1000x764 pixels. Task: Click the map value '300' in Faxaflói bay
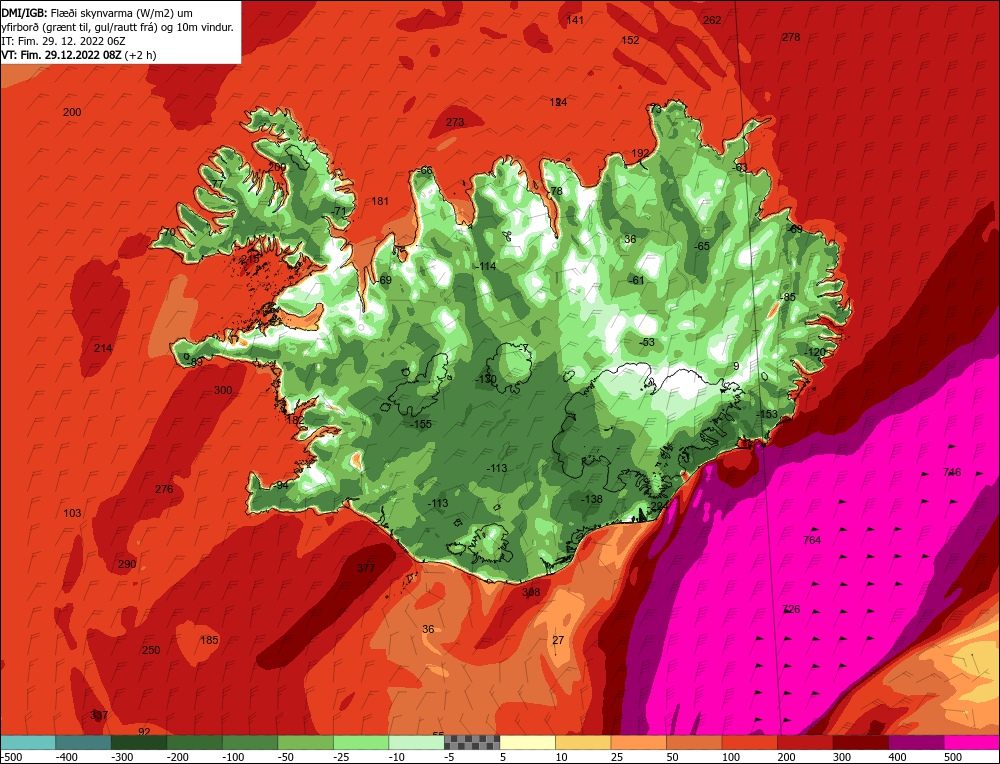(223, 390)
